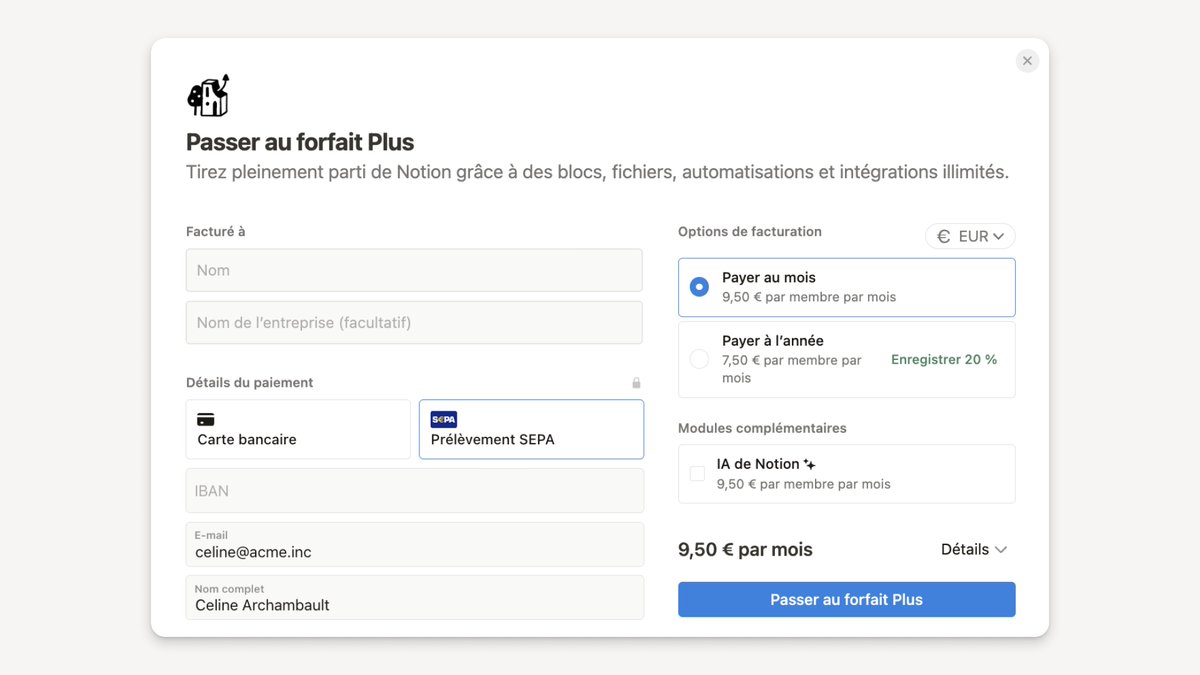Click the Plus plan building illustration icon

tap(208, 96)
